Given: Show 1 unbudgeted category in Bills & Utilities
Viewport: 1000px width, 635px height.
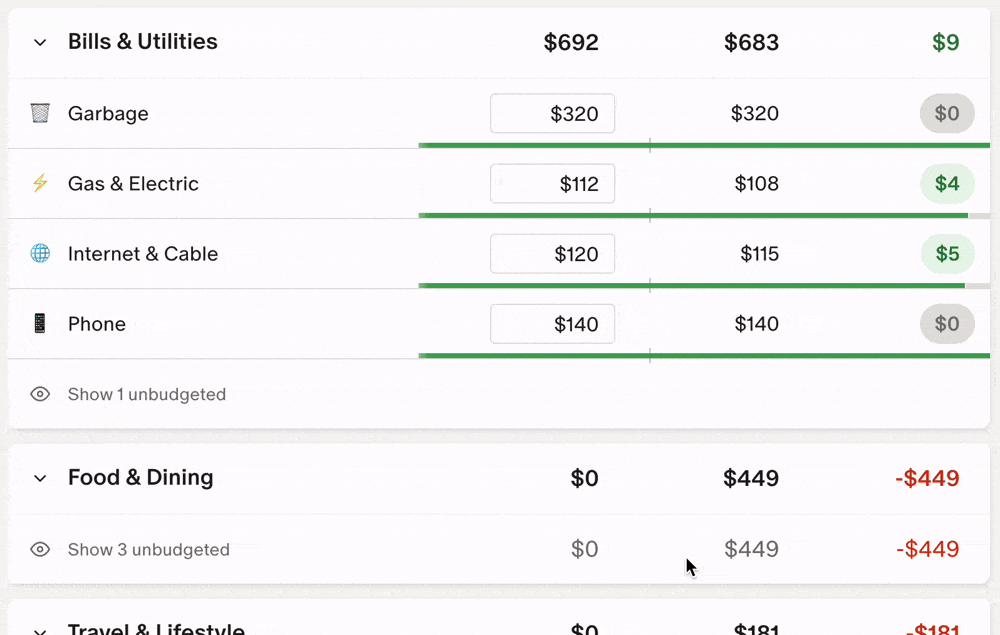Looking at the screenshot, I should (x=146, y=394).
